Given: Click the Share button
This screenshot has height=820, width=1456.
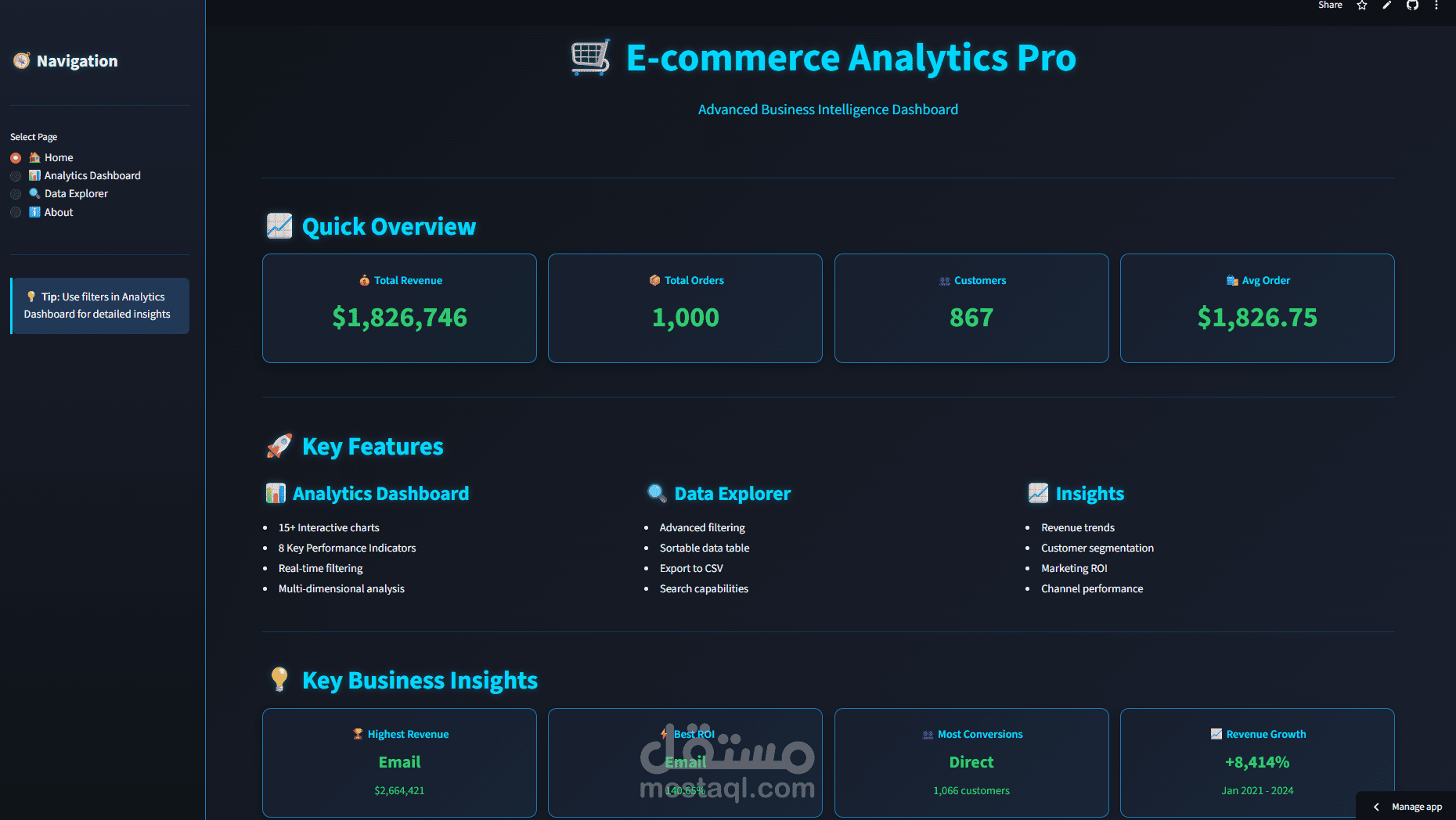Looking at the screenshot, I should 1330,5.
